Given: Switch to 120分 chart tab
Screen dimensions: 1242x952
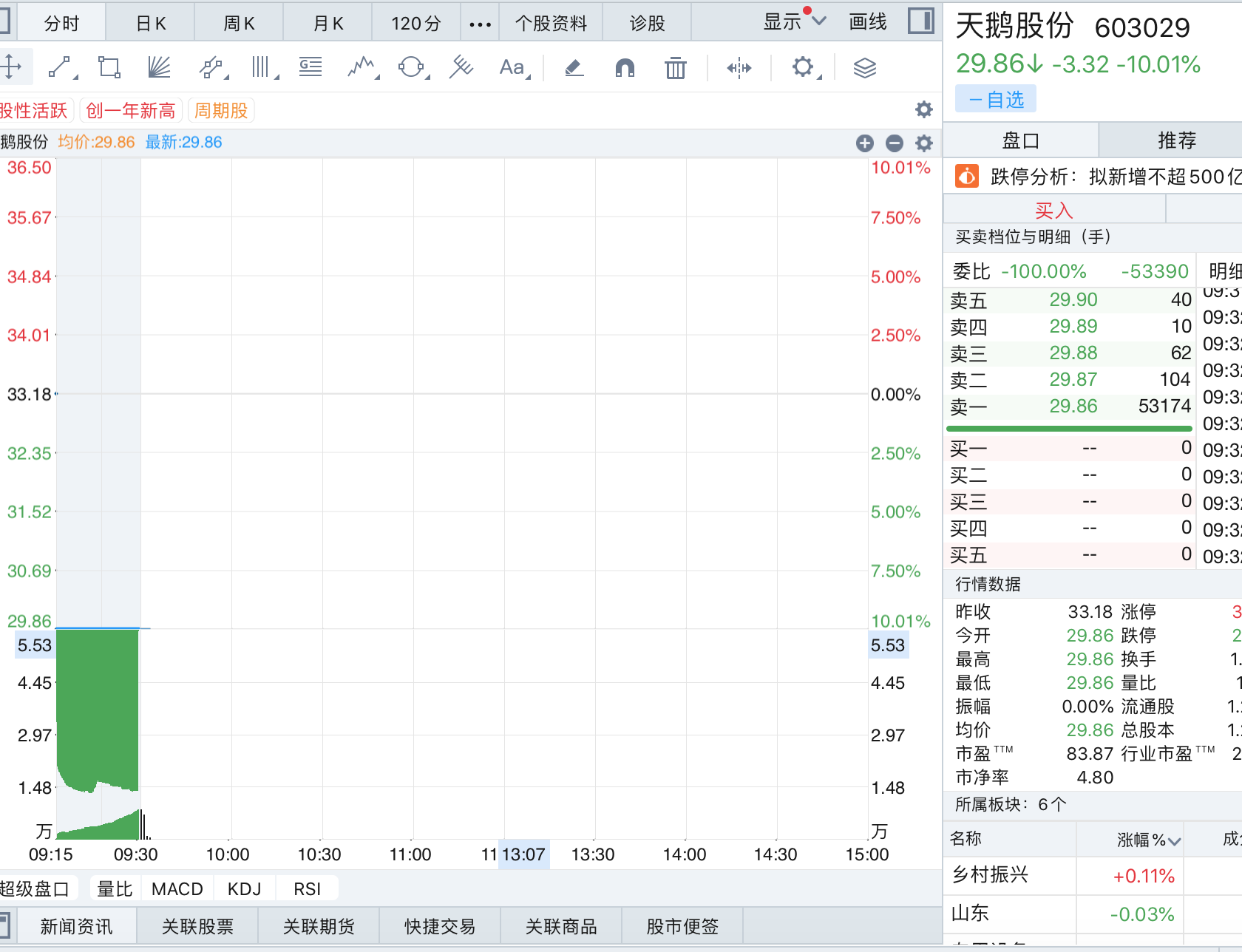Looking at the screenshot, I should click(416, 22).
